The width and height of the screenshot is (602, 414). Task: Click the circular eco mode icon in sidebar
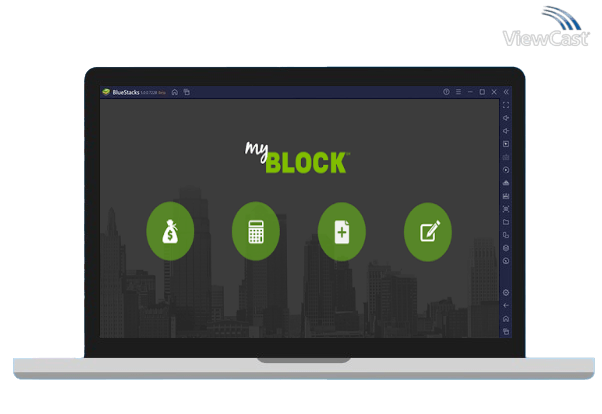coord(506,261)
